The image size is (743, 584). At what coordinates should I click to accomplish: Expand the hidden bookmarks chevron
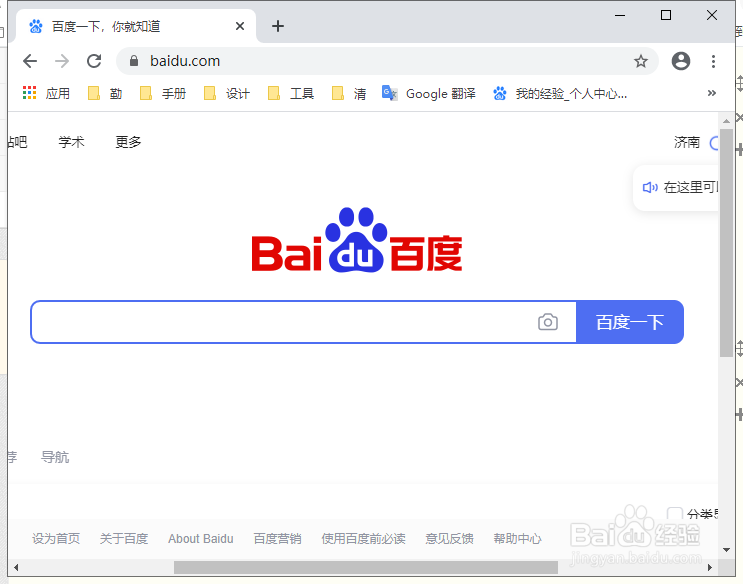(711, 93)
